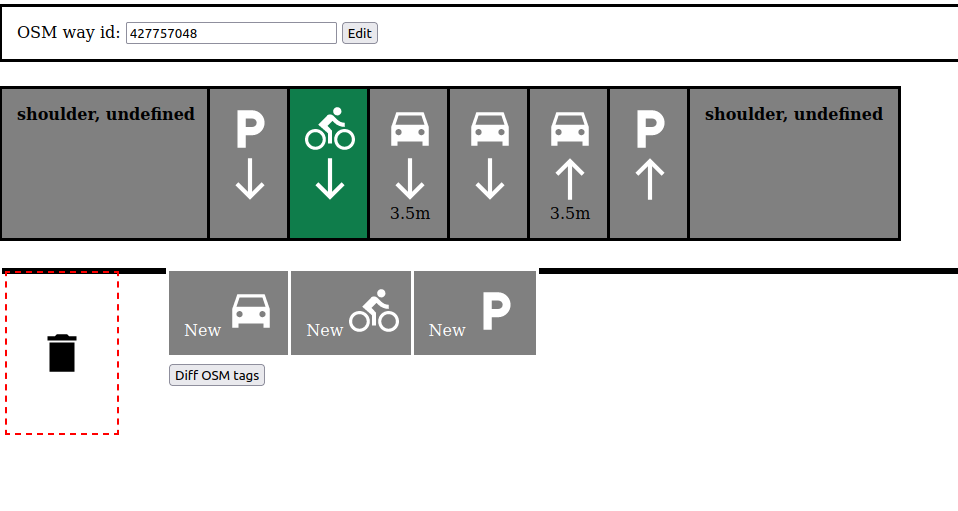Click the right shoulder, undefined card
Viewport: 958px width, 511px height.
coord(794,163)
